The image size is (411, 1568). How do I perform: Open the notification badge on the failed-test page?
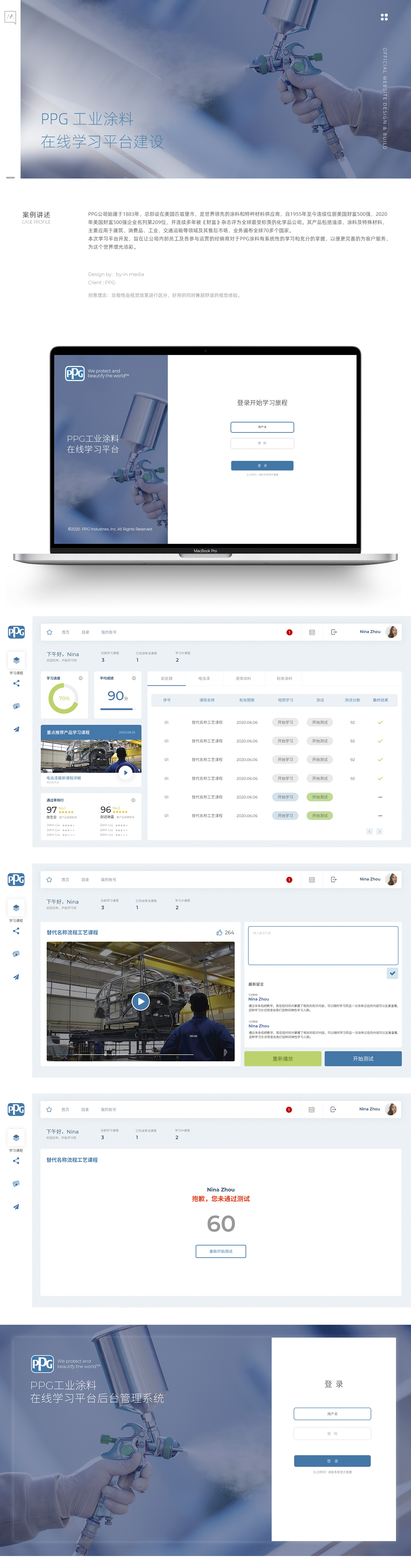pos(289,1109)
